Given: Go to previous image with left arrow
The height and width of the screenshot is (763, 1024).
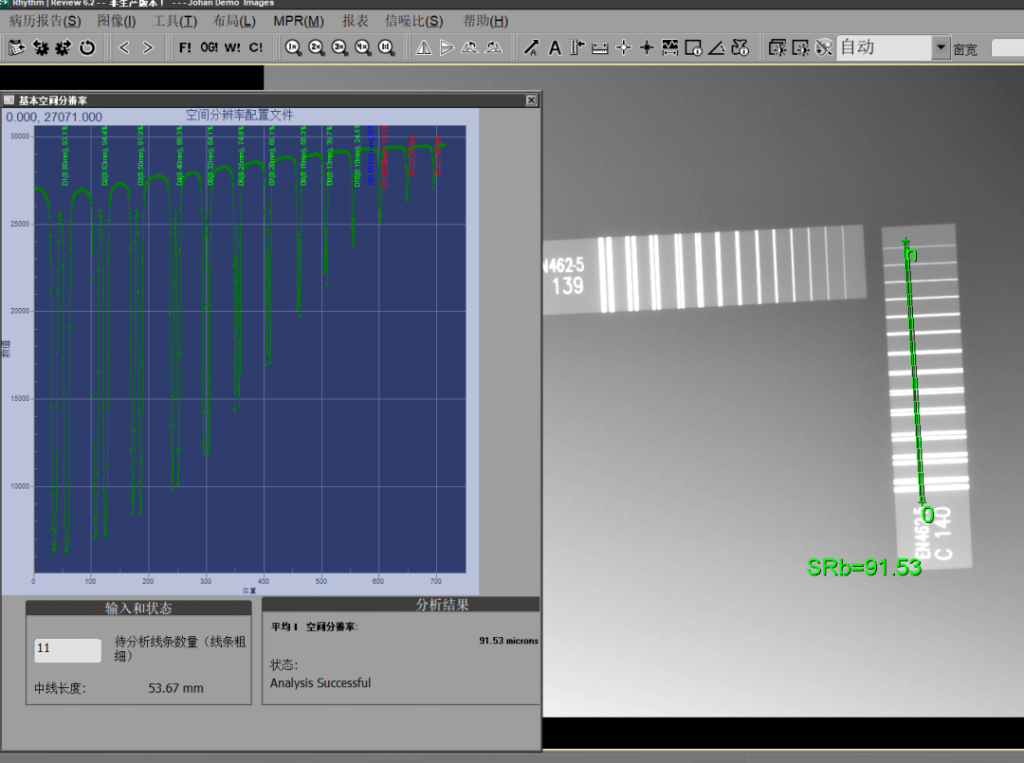Looking at the screenshot, I should [x=124, y=47].
